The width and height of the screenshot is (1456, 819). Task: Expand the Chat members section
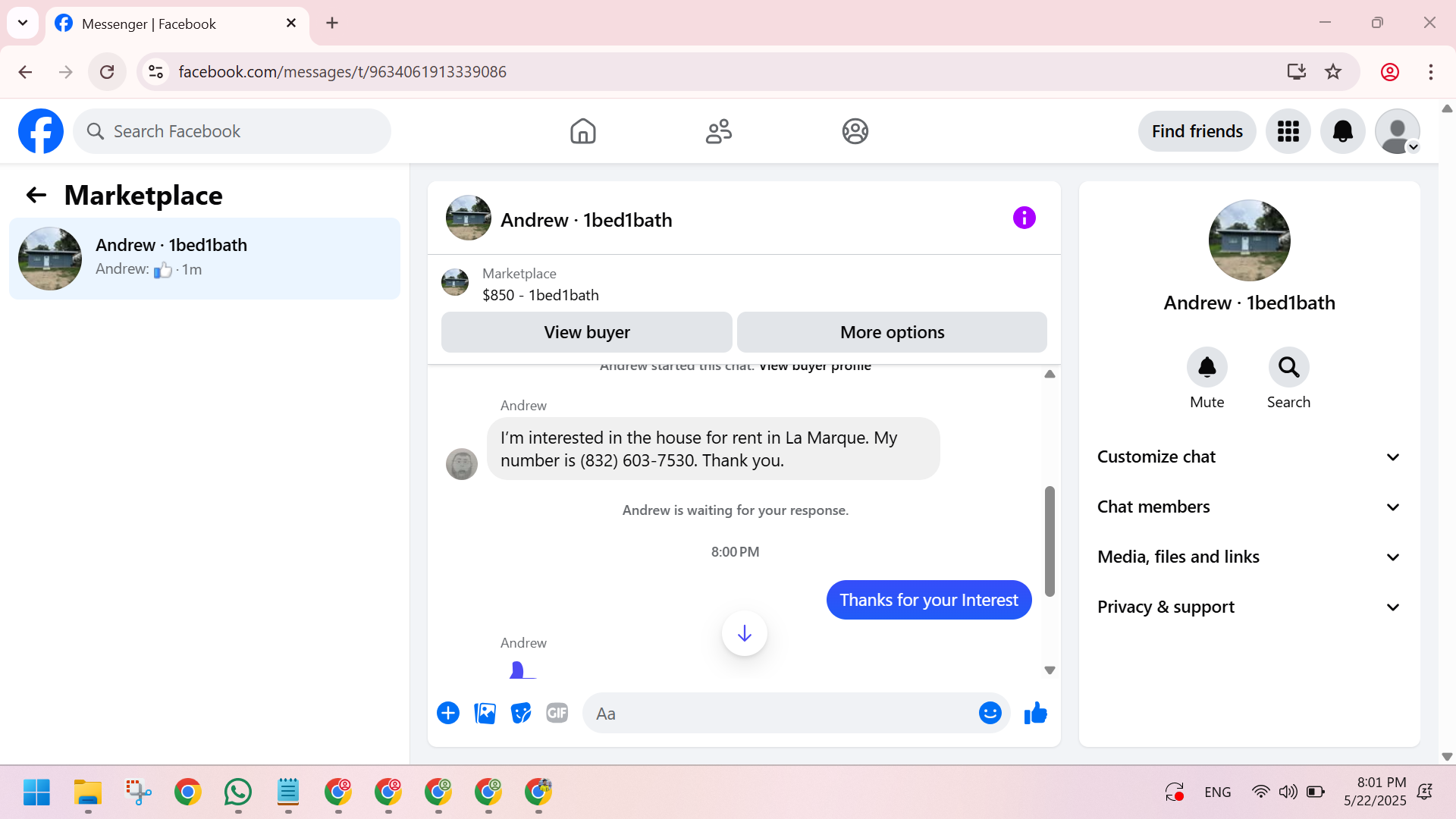point(1249,507)
